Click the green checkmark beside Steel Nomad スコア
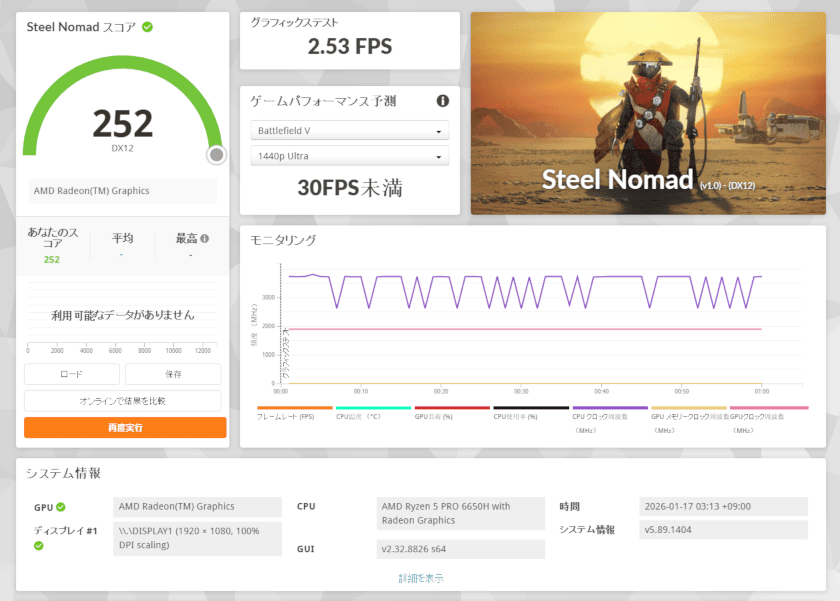840x601 pixels. tap(147, 27)
